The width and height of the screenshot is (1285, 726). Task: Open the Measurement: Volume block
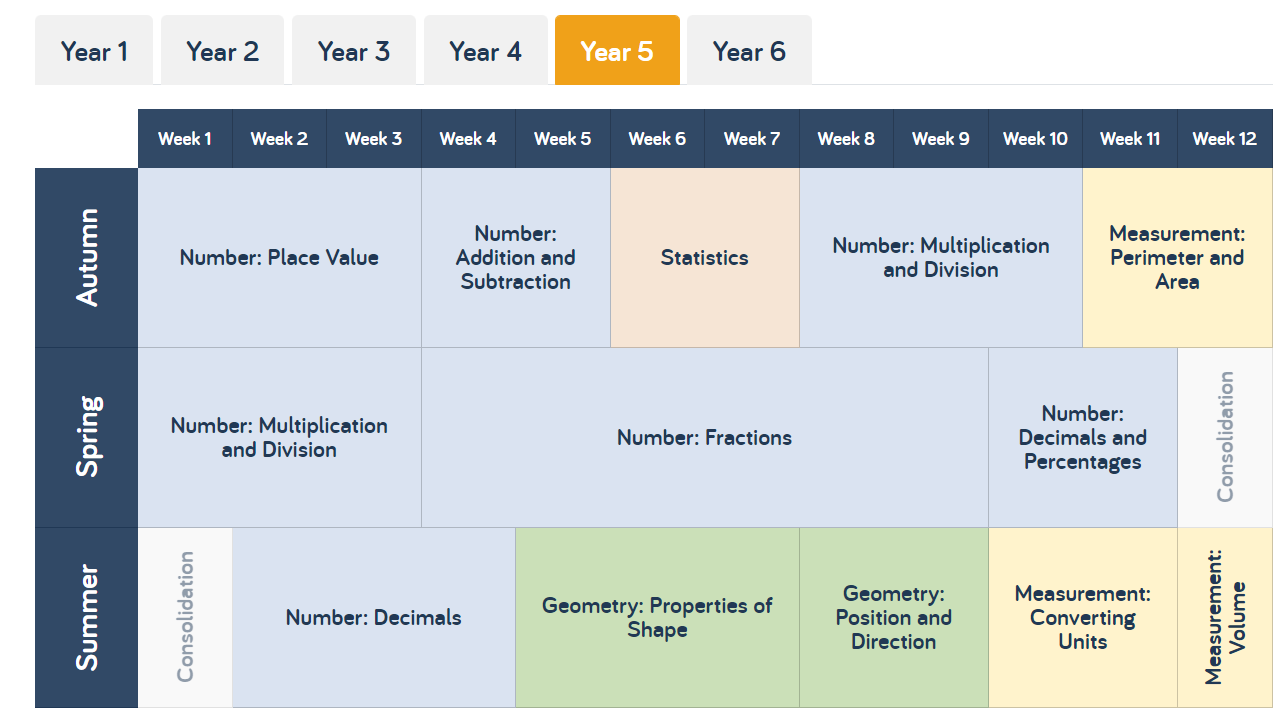1225,618
